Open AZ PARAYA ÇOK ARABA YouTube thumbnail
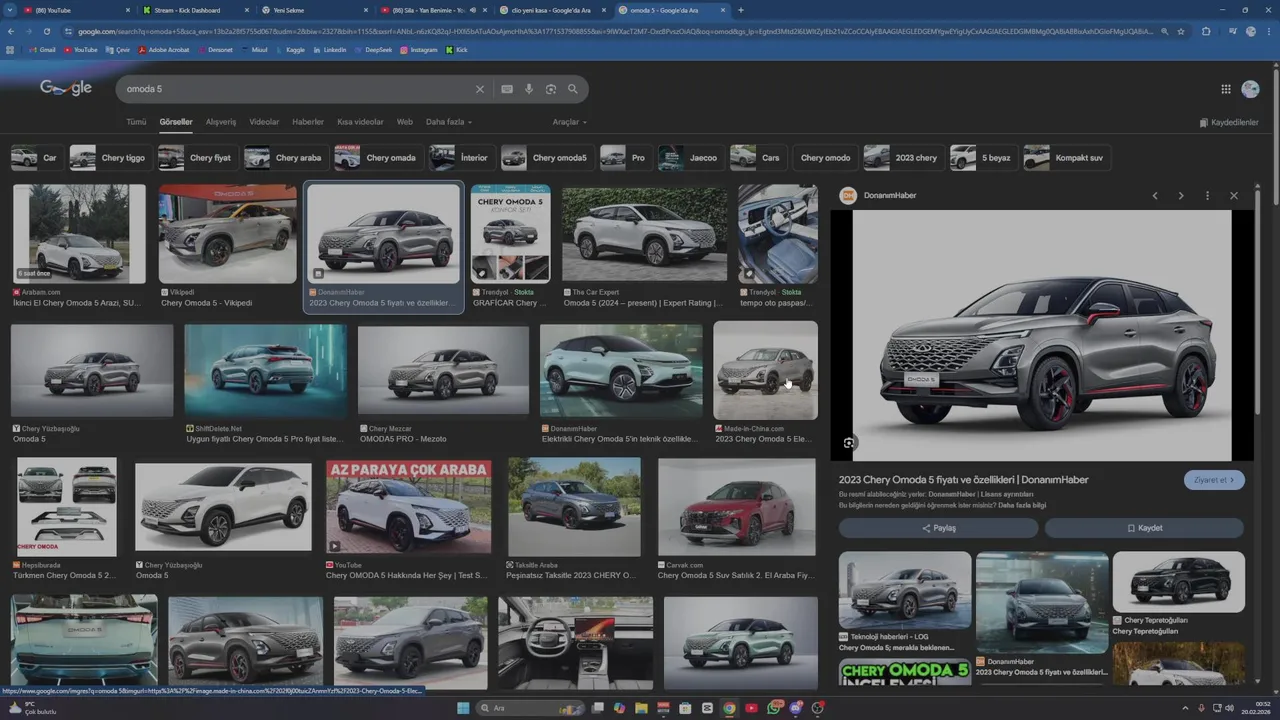This screenshot has width=1280, height=720. (408, 507)
